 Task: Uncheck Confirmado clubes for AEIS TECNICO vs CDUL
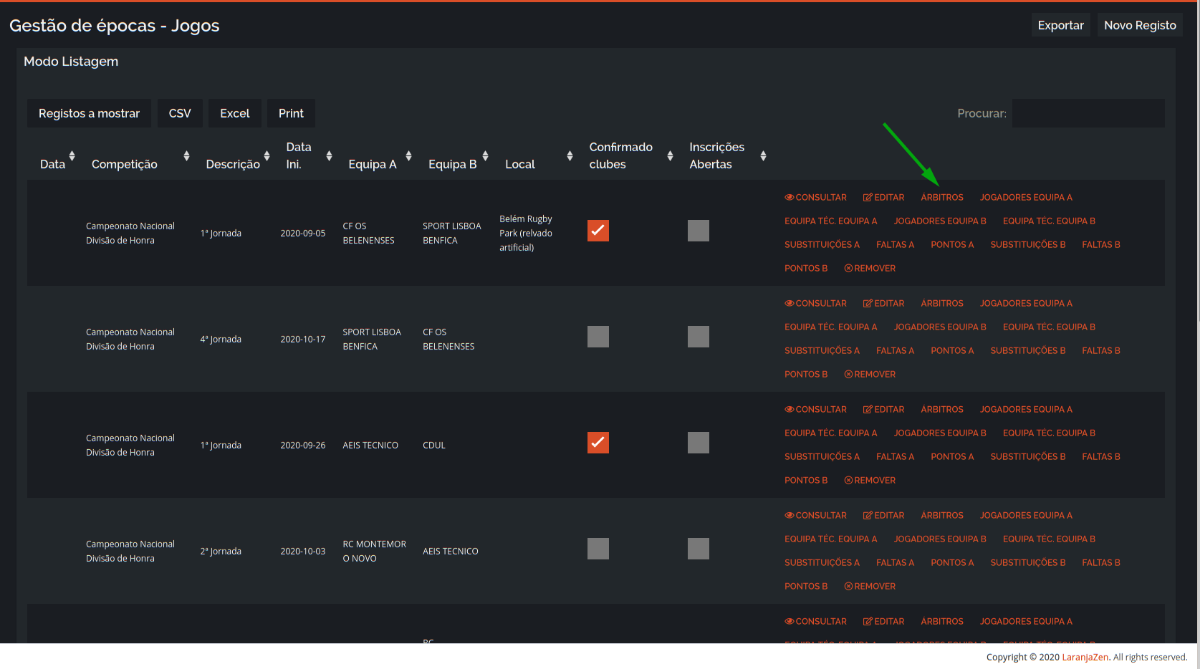pos(598,443)
